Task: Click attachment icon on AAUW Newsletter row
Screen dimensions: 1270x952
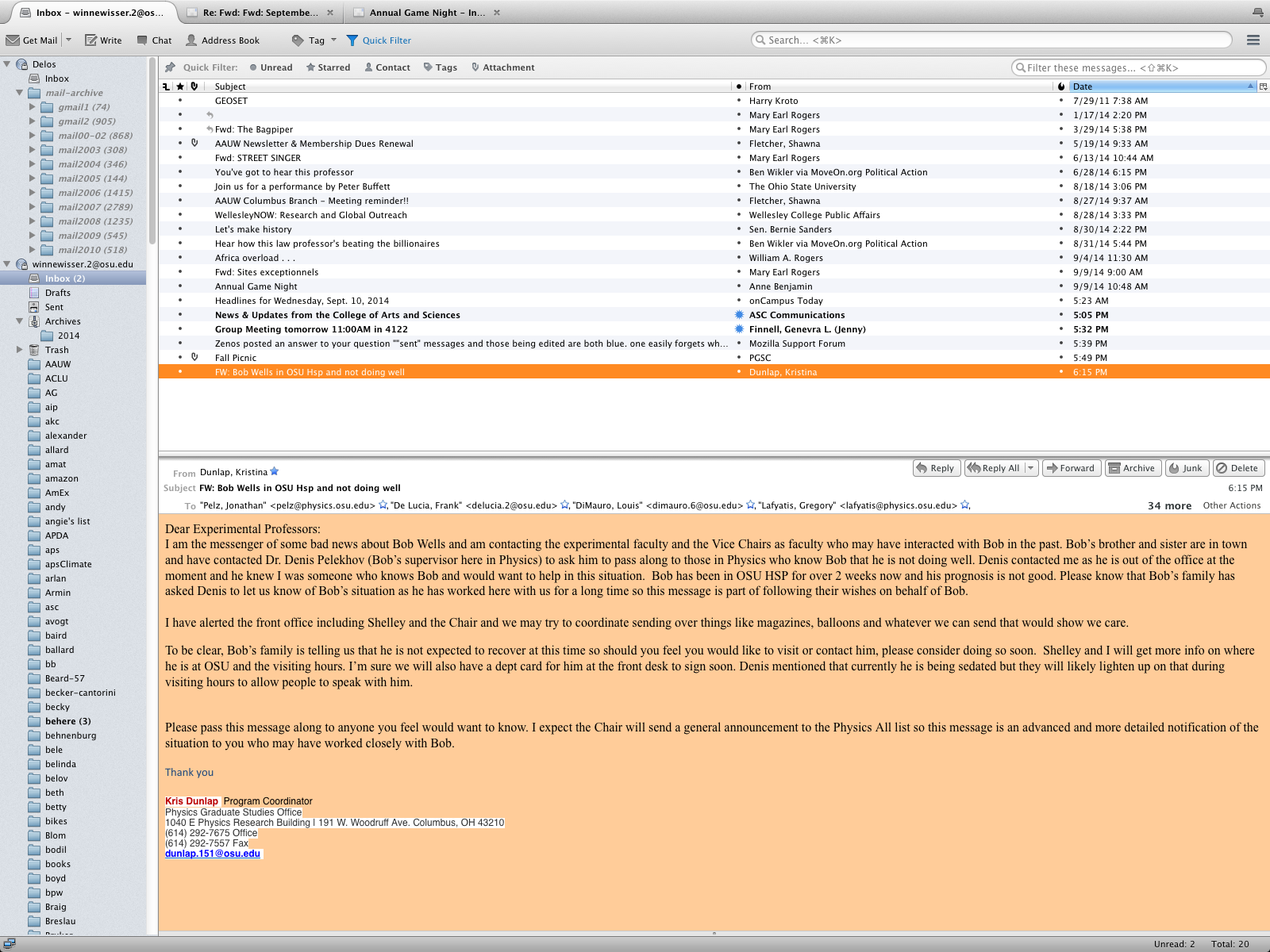Action: [x=194, y=144]
